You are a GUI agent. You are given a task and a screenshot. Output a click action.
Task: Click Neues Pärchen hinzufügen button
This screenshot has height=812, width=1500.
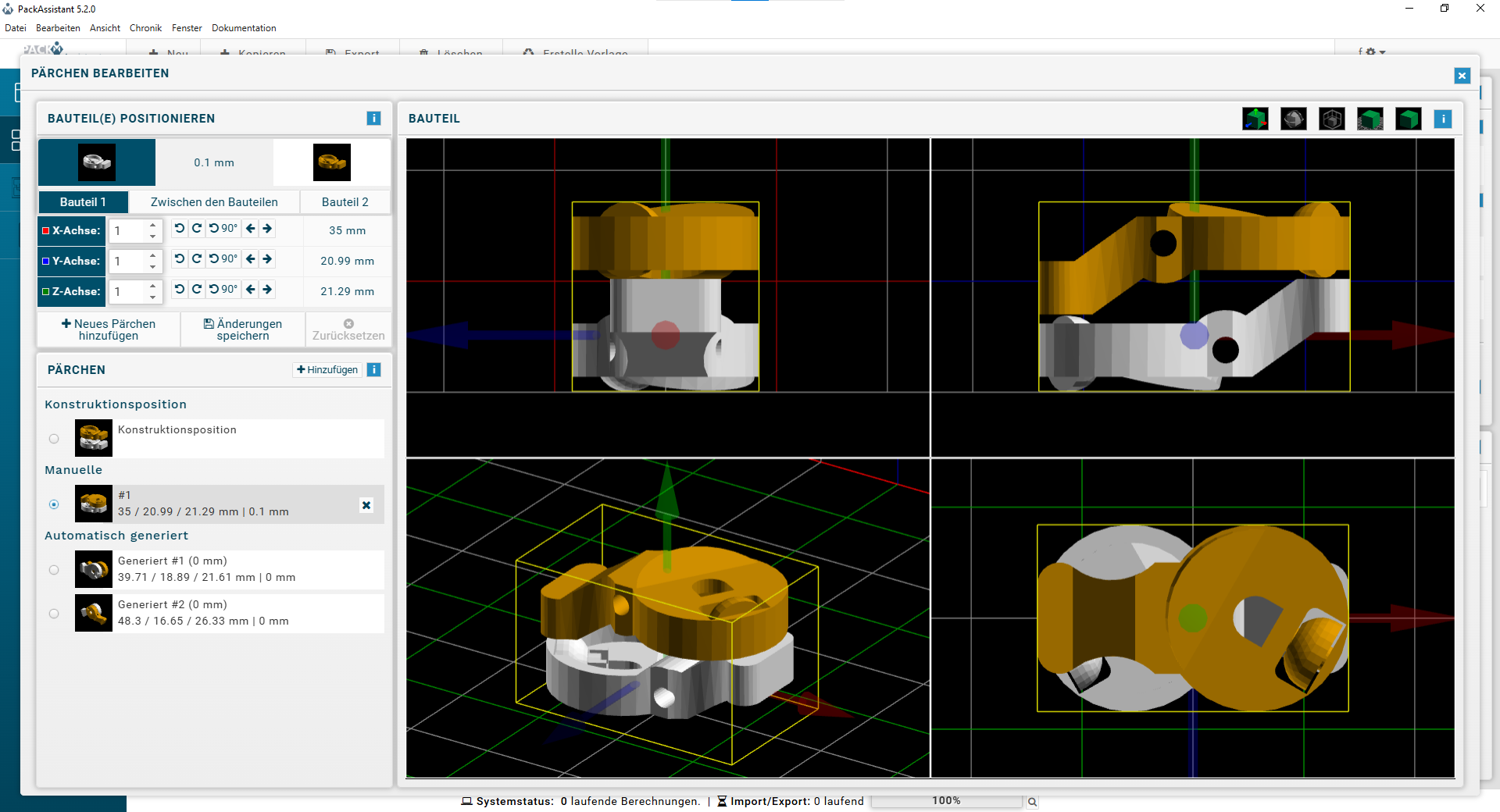[109, 329]
